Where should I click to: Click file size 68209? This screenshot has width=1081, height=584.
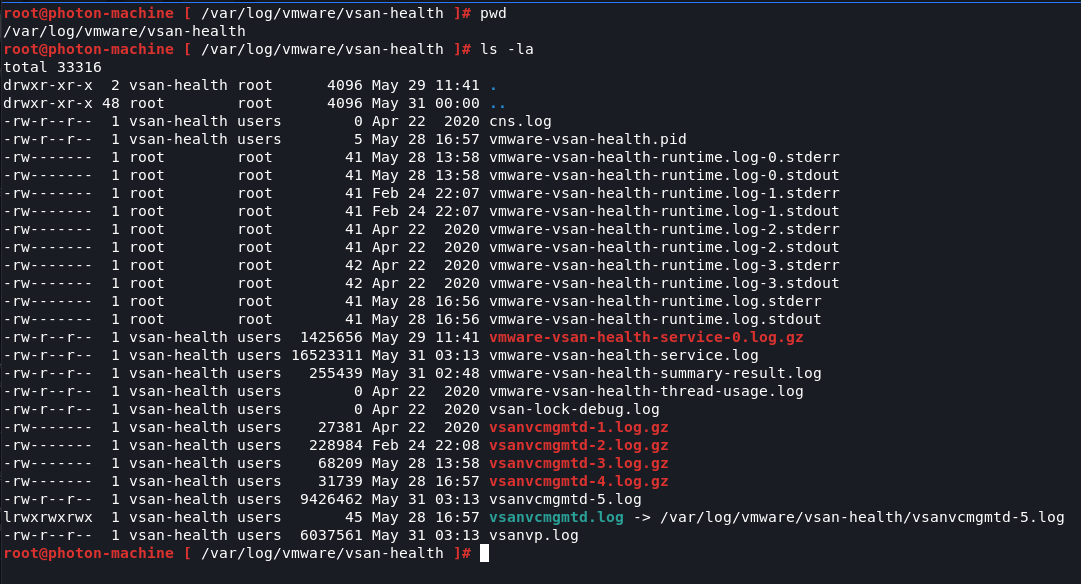[x=341, y=463]
